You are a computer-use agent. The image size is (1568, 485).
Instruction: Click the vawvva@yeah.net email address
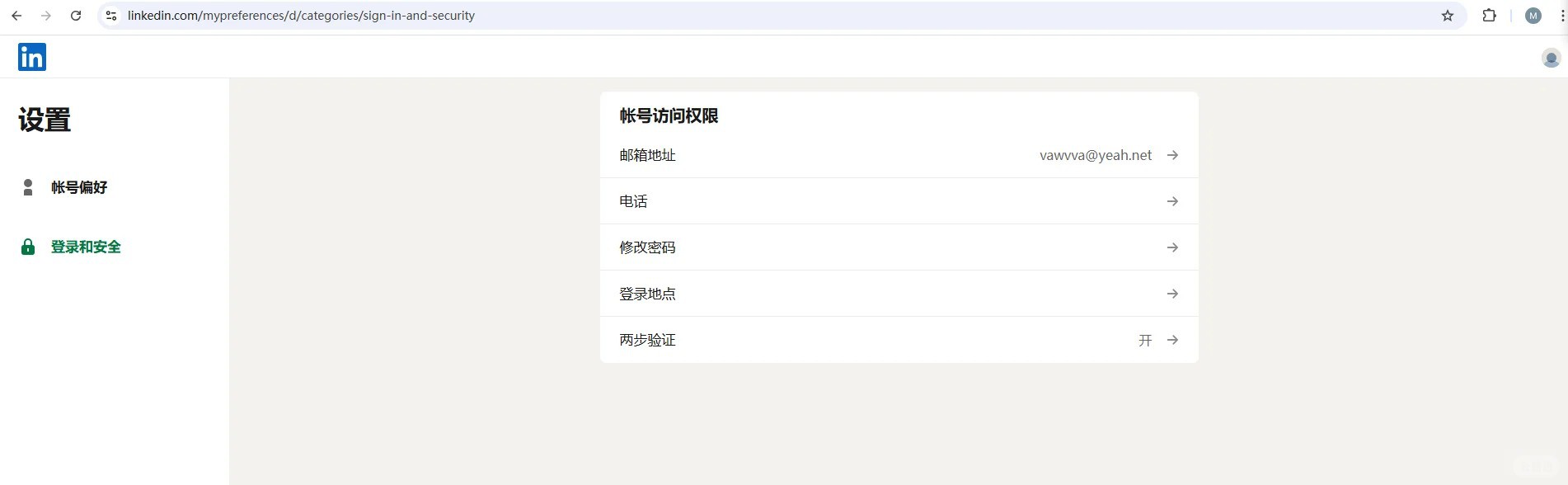pos(1095,155)
